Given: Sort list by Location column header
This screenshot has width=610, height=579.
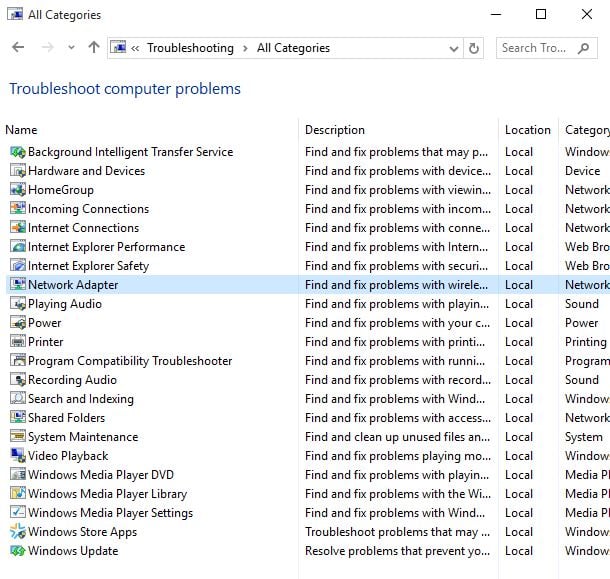Looking at the screenshot, I should 528,130.
